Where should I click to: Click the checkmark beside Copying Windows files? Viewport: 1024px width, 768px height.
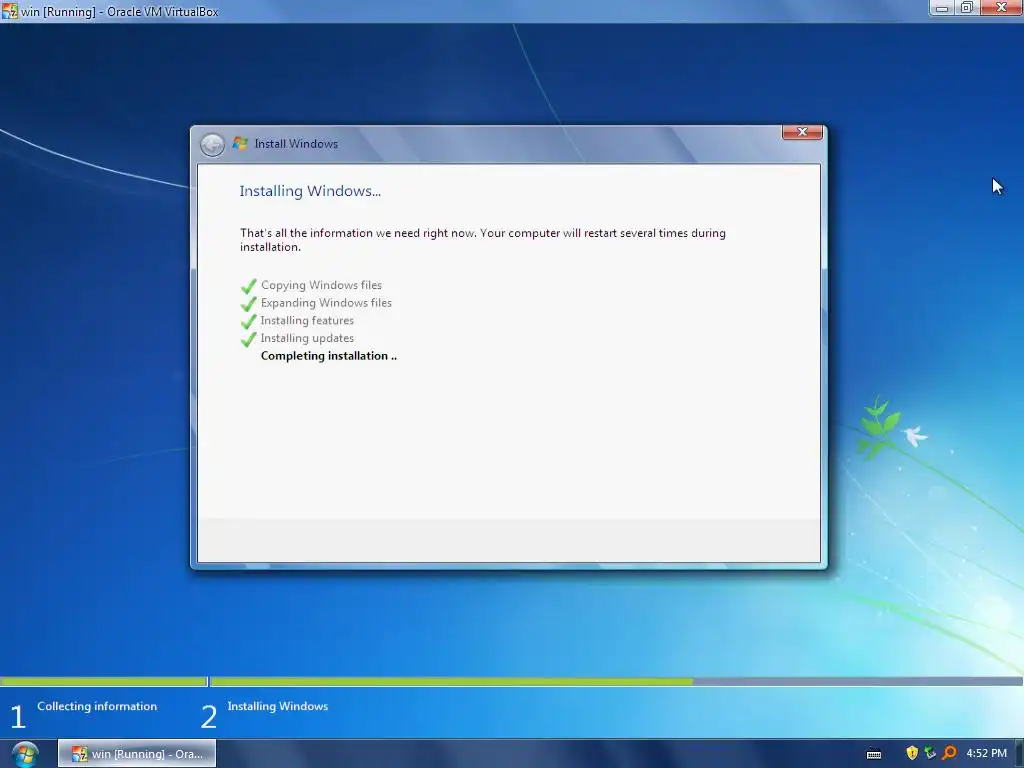pos(248,286)
